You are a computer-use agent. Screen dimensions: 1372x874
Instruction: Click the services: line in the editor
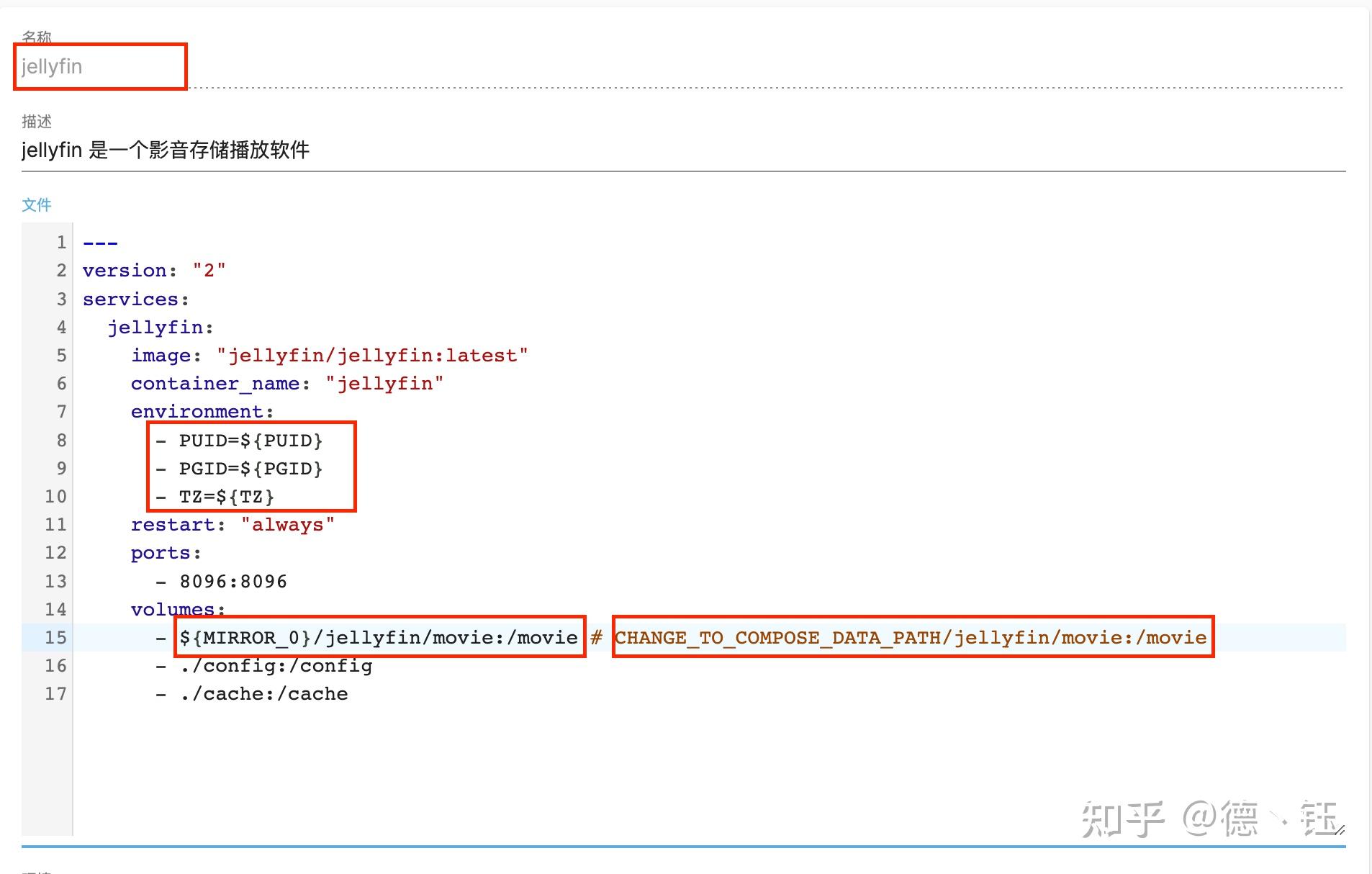135,299
